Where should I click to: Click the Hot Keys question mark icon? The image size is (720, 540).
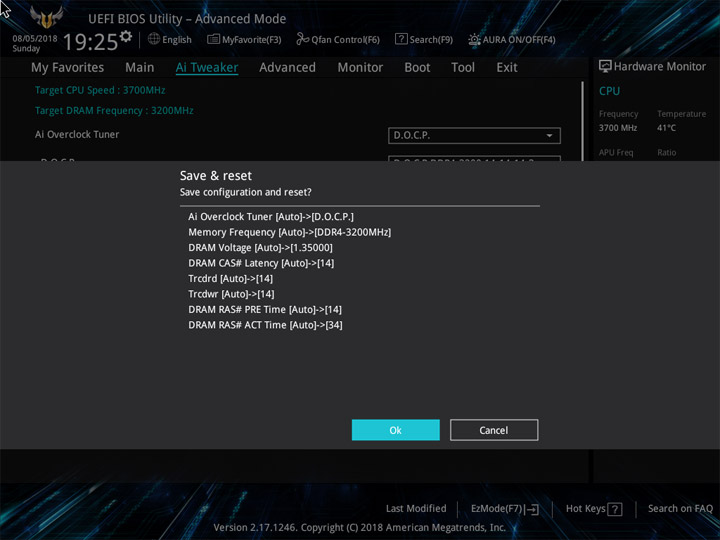point(615,509)
